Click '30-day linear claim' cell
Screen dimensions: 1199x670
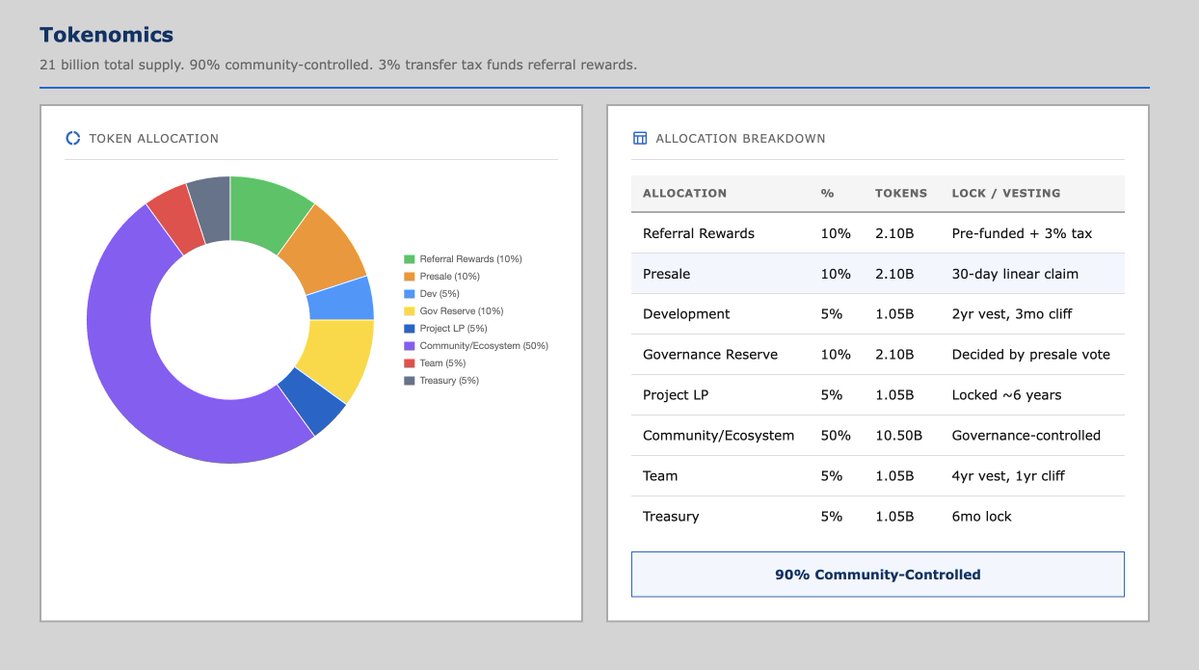1015,274
